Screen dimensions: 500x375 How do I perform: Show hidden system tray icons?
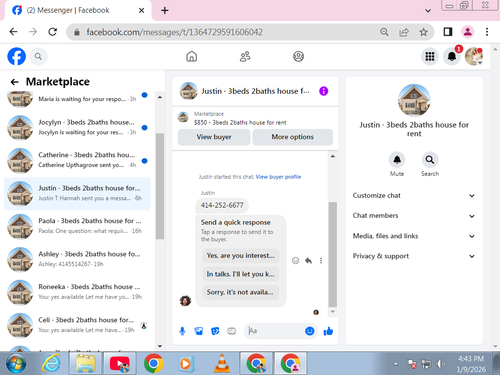395,364
